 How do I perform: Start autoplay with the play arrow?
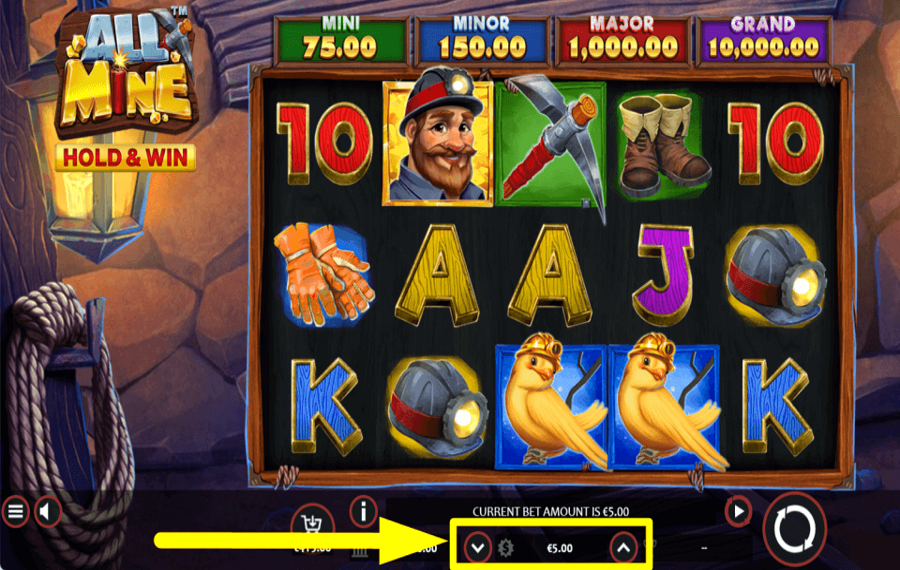pyautogui.click(x=738, y=510)
